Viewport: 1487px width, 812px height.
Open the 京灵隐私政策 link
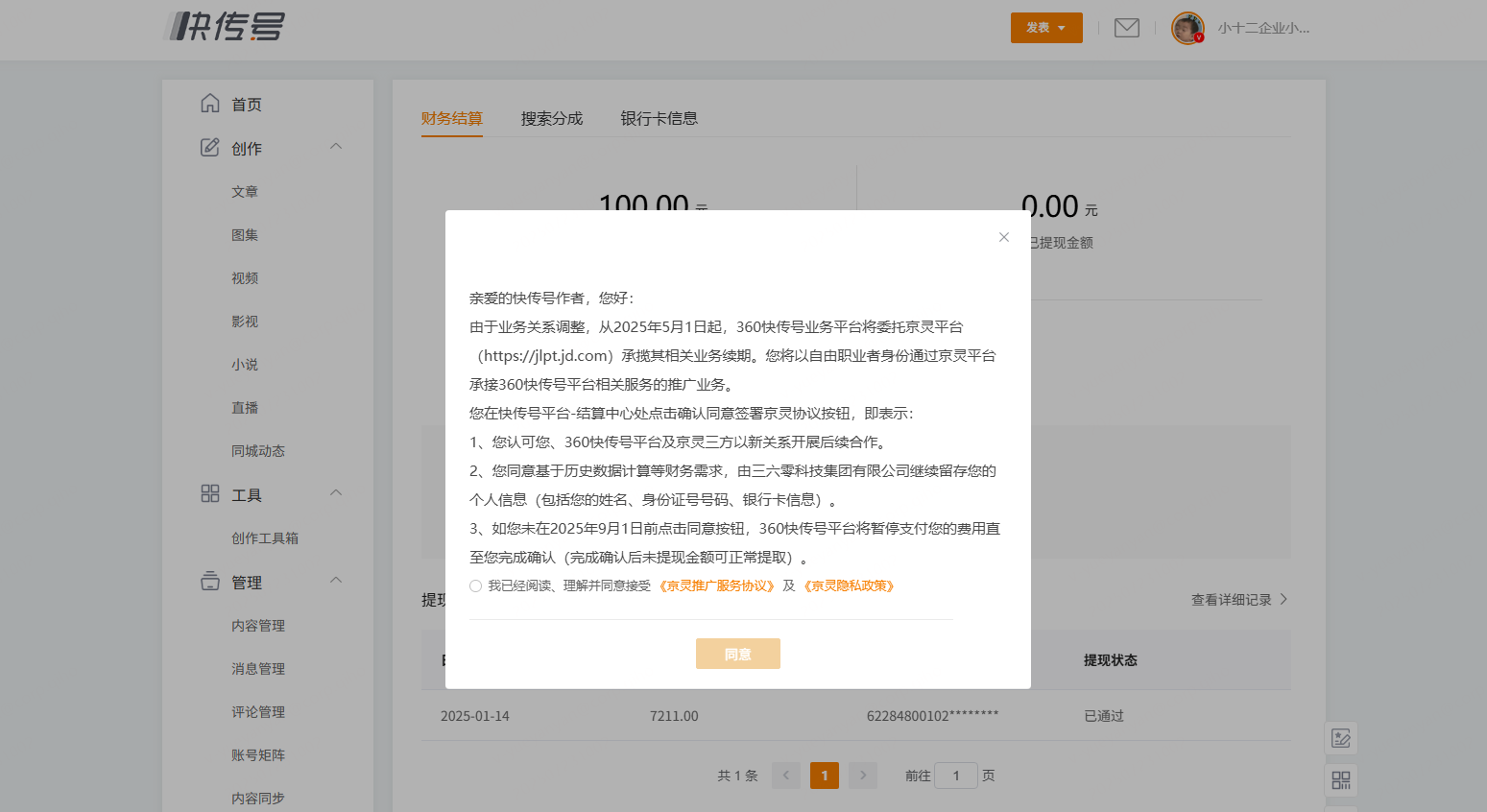[850, 585]
